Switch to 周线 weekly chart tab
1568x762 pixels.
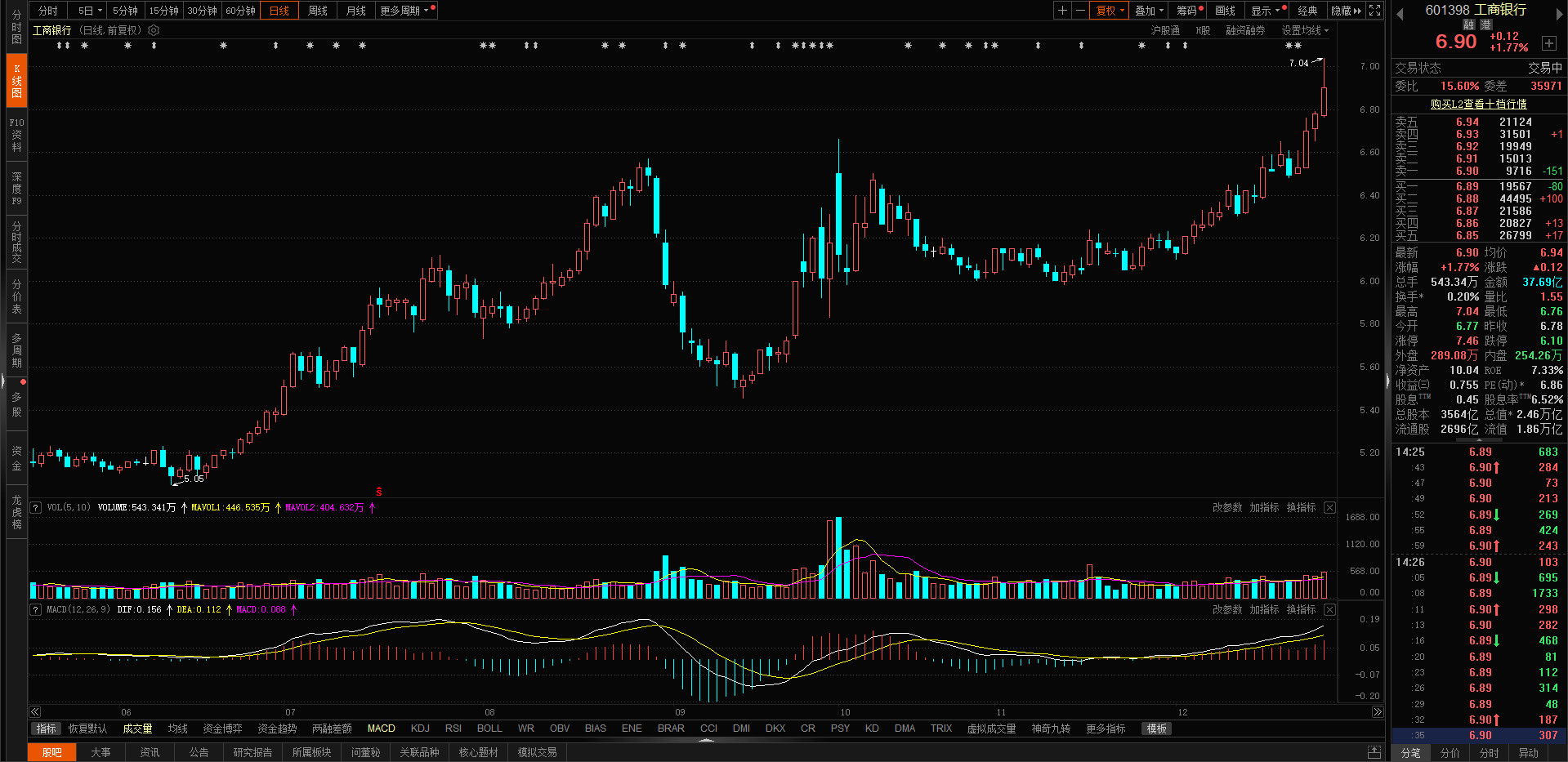(318, 11)
